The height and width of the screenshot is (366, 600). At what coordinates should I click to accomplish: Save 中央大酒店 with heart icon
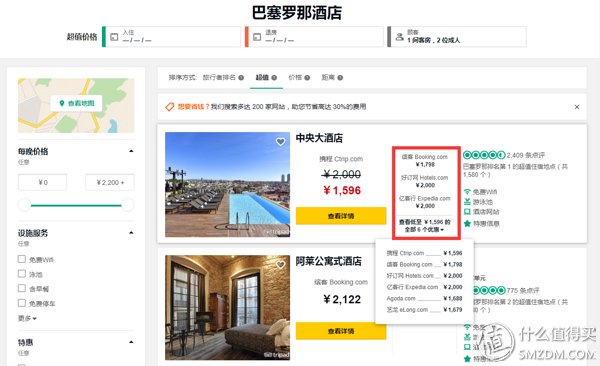(x=280, y=142)
